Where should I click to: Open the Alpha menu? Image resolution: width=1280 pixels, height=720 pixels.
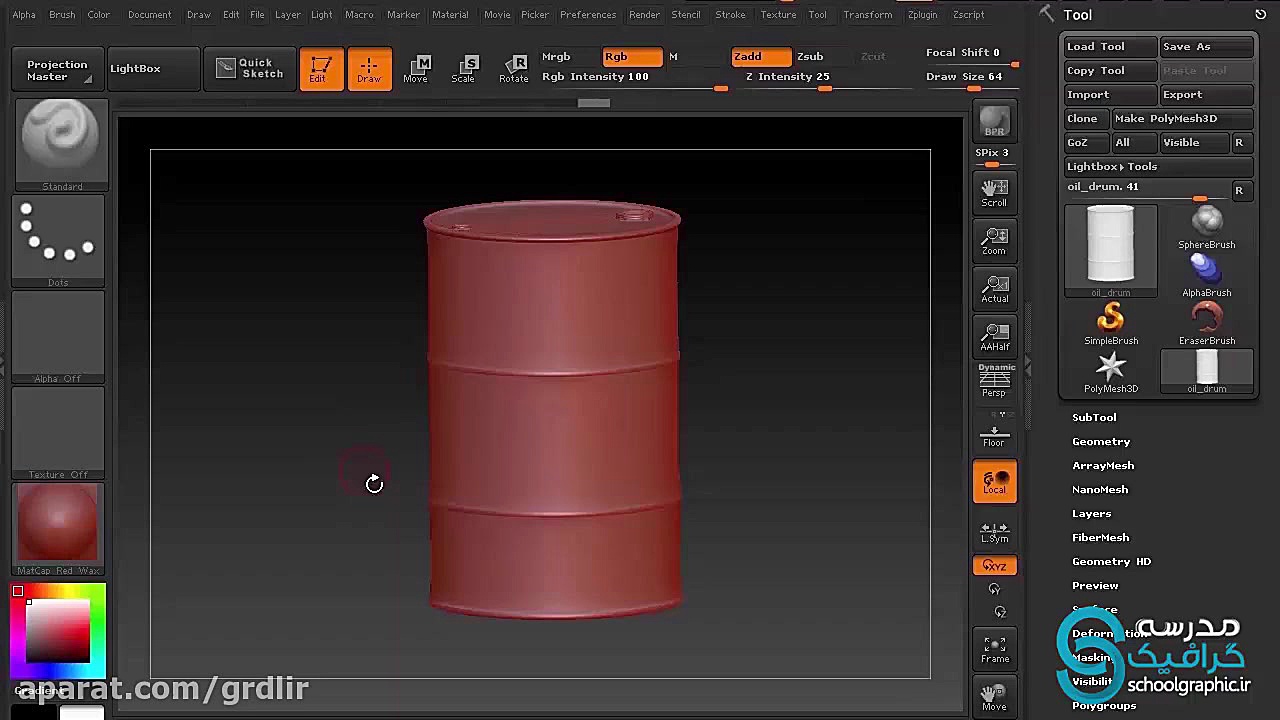coord(24,15)
